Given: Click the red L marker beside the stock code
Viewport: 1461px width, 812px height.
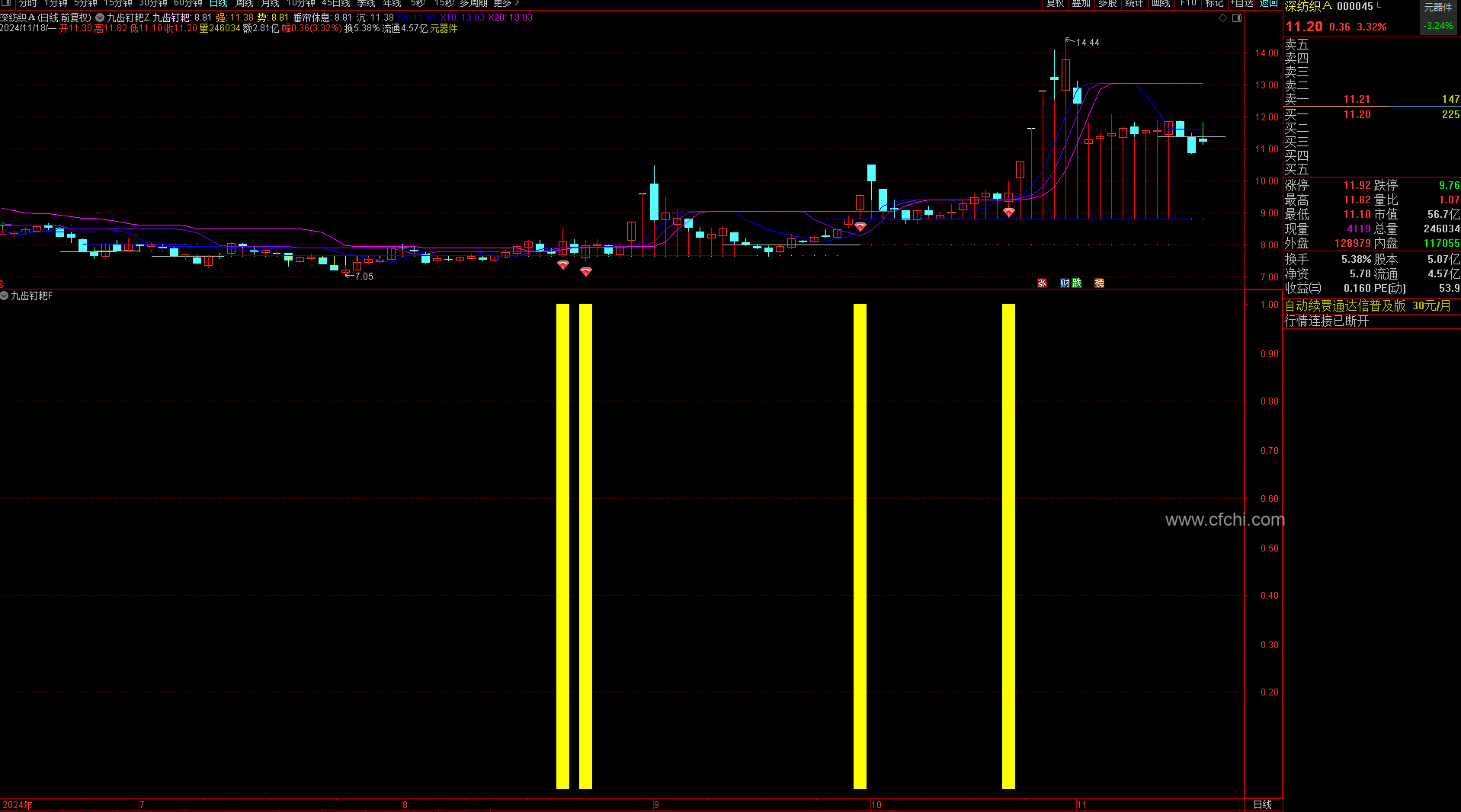Looking at the screenshot, I should pos(1379,5).
